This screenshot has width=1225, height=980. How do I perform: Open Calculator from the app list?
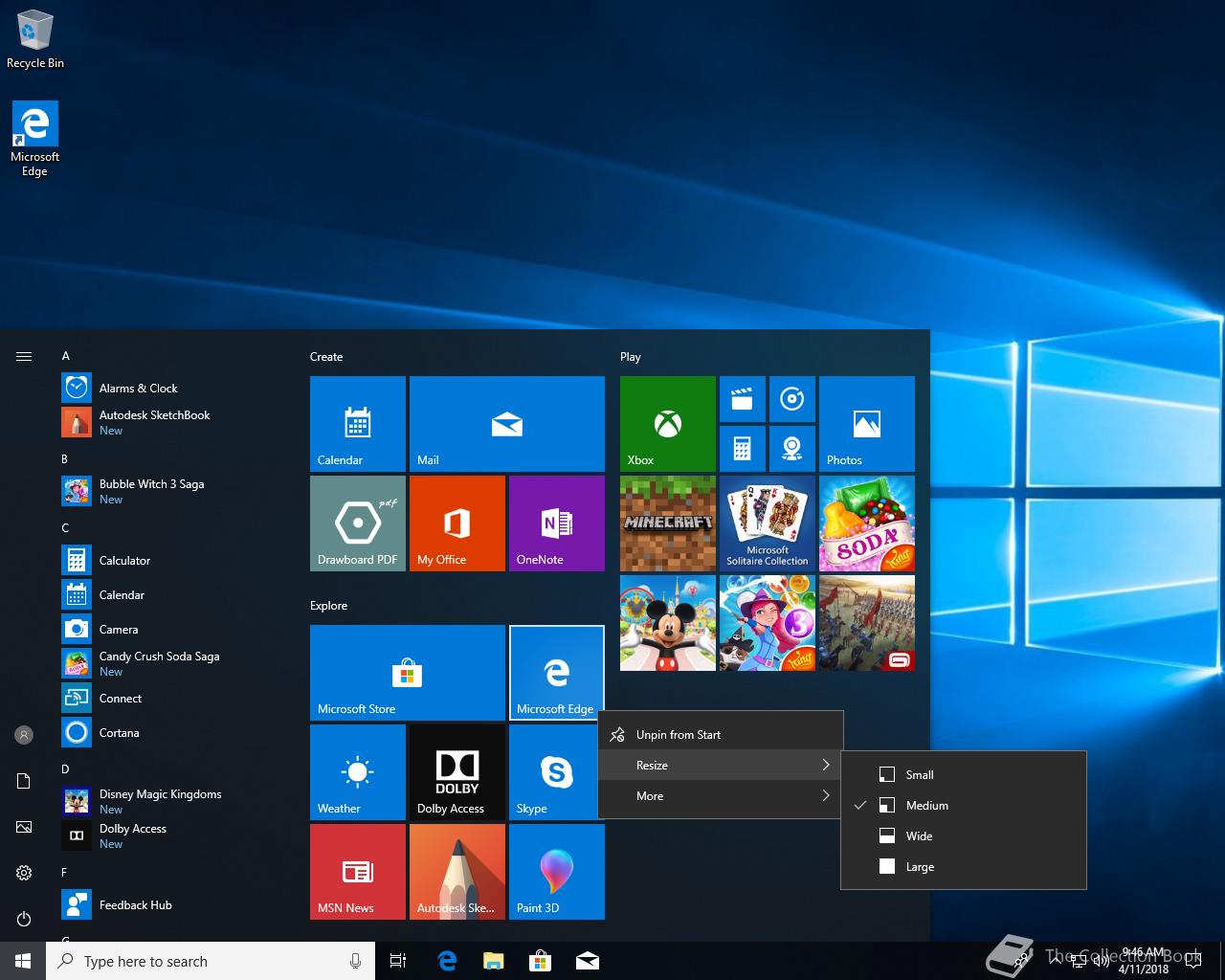click(172, 560)
